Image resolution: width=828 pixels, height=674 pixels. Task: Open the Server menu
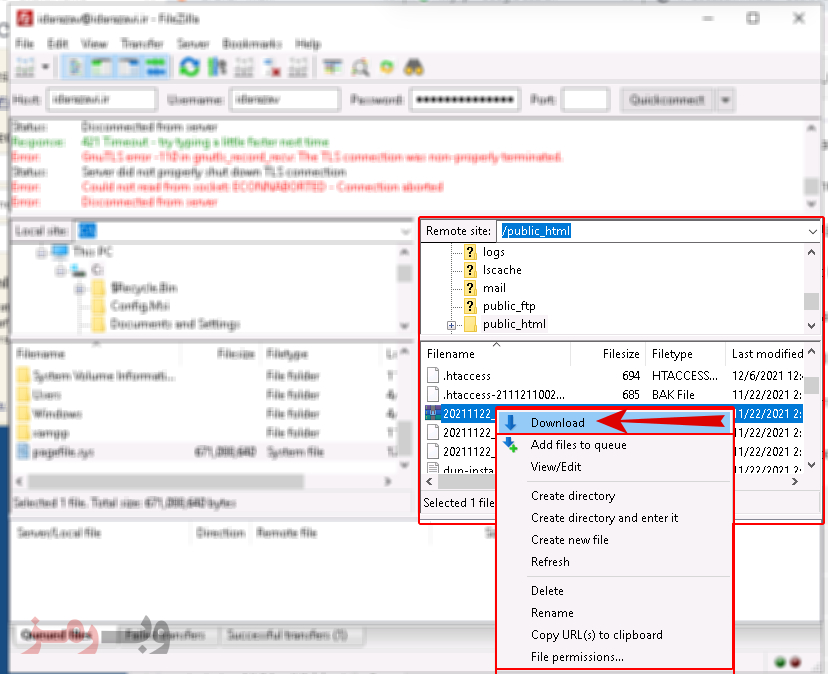193,43
